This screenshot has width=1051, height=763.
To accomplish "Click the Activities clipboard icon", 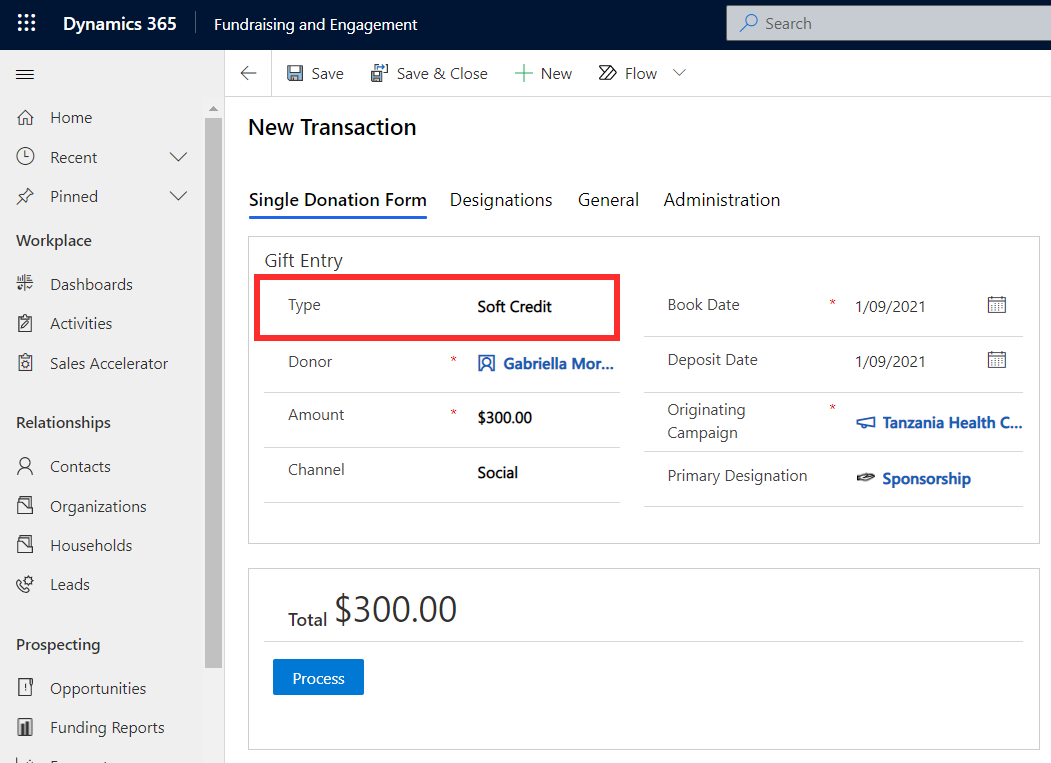I will (x=25, y=323).
